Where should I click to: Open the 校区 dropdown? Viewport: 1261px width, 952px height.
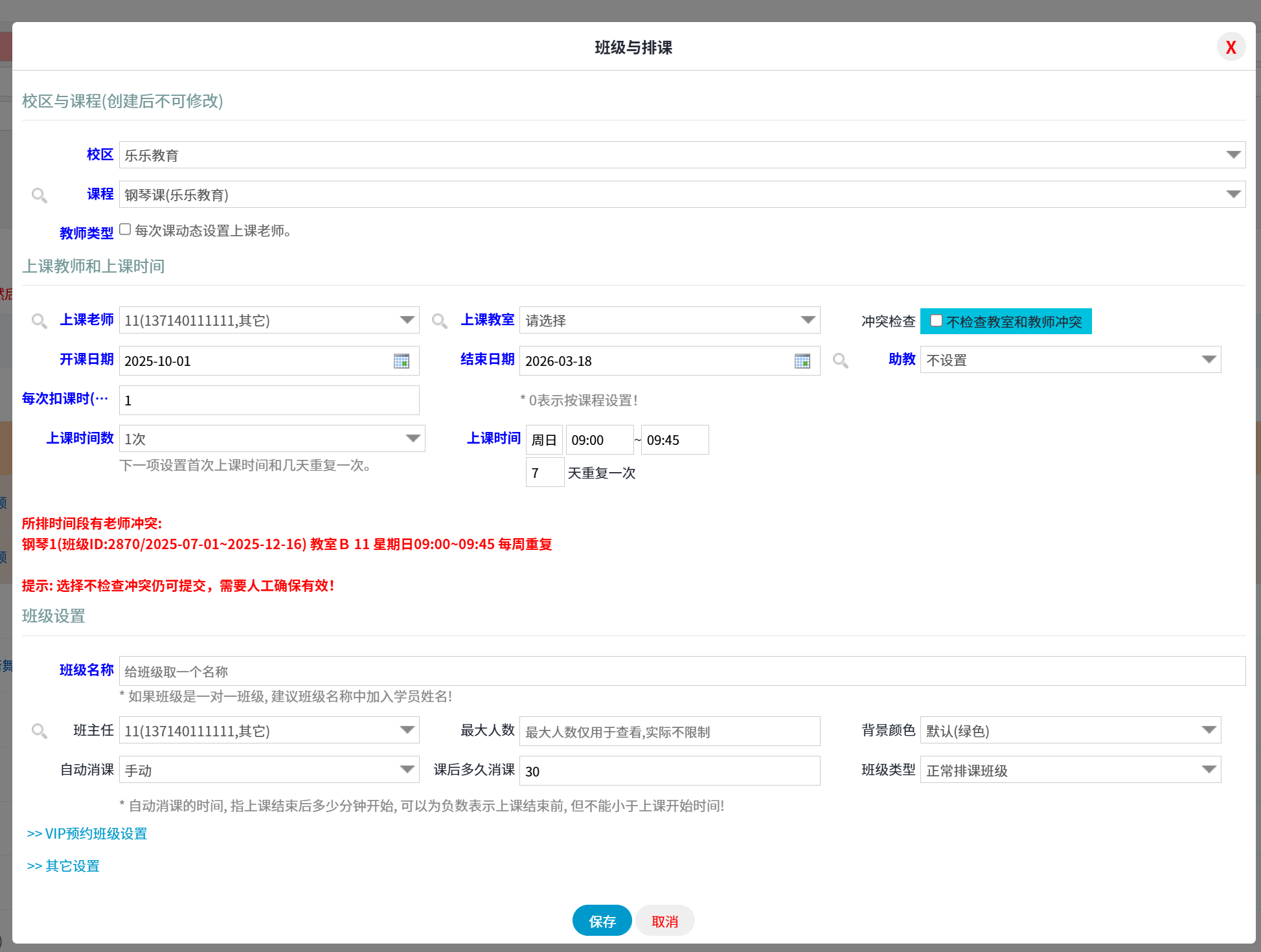1233,155
